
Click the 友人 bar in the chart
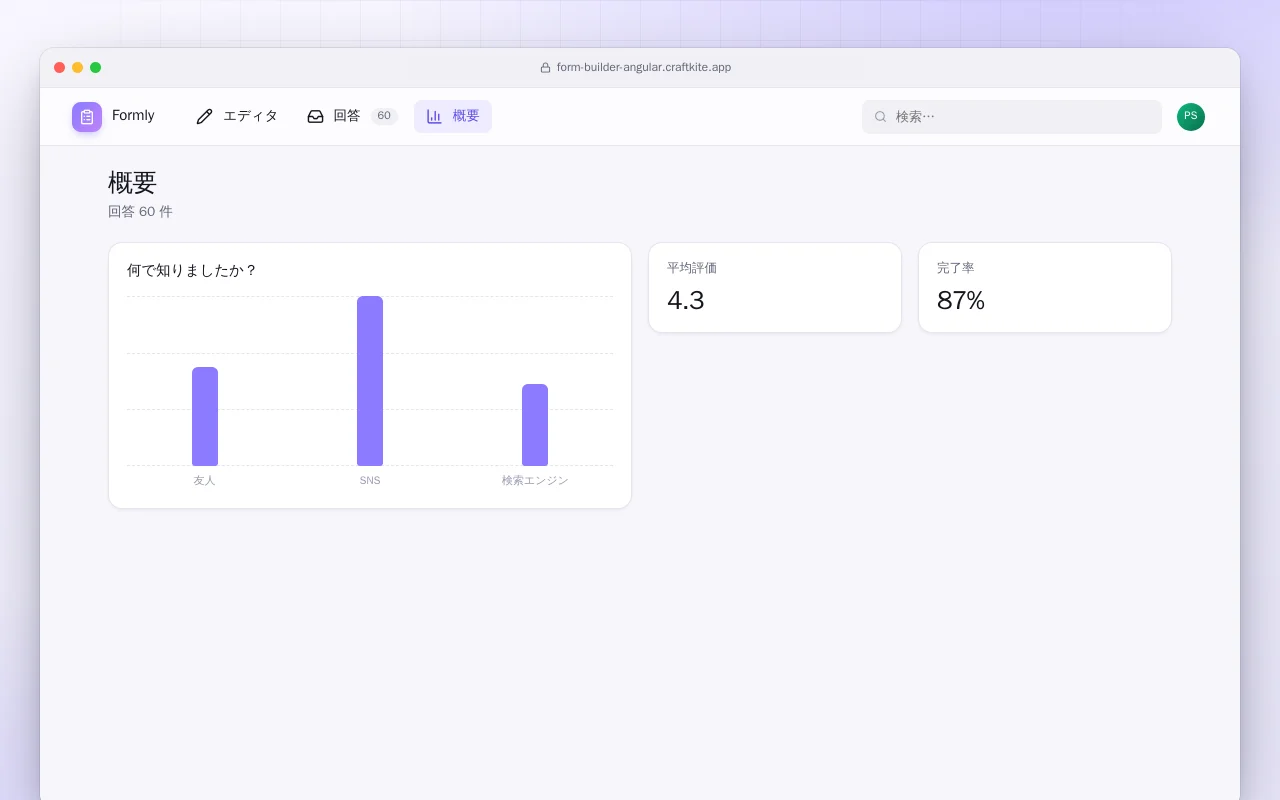[205, 416]
